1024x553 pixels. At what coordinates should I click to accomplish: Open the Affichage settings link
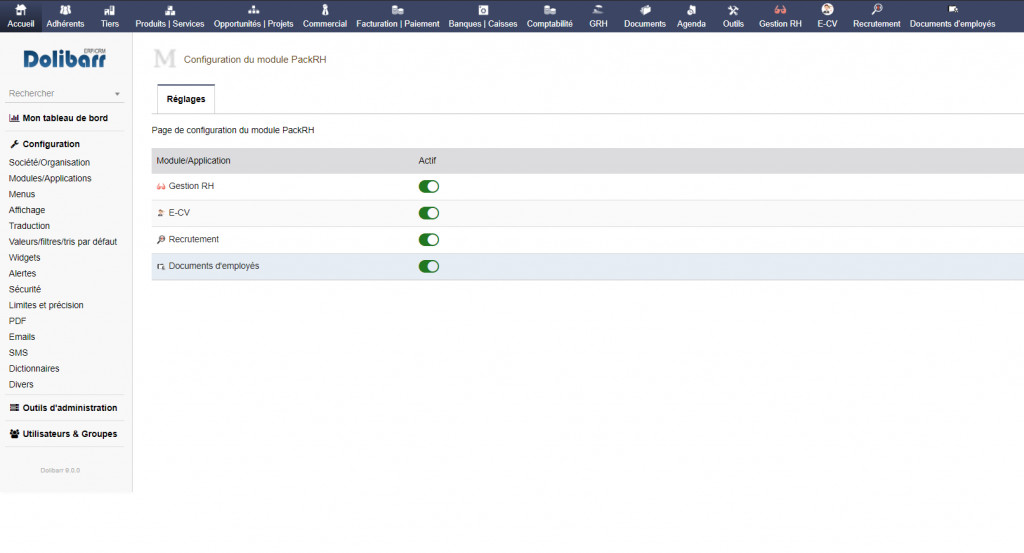tap(27, 210)
